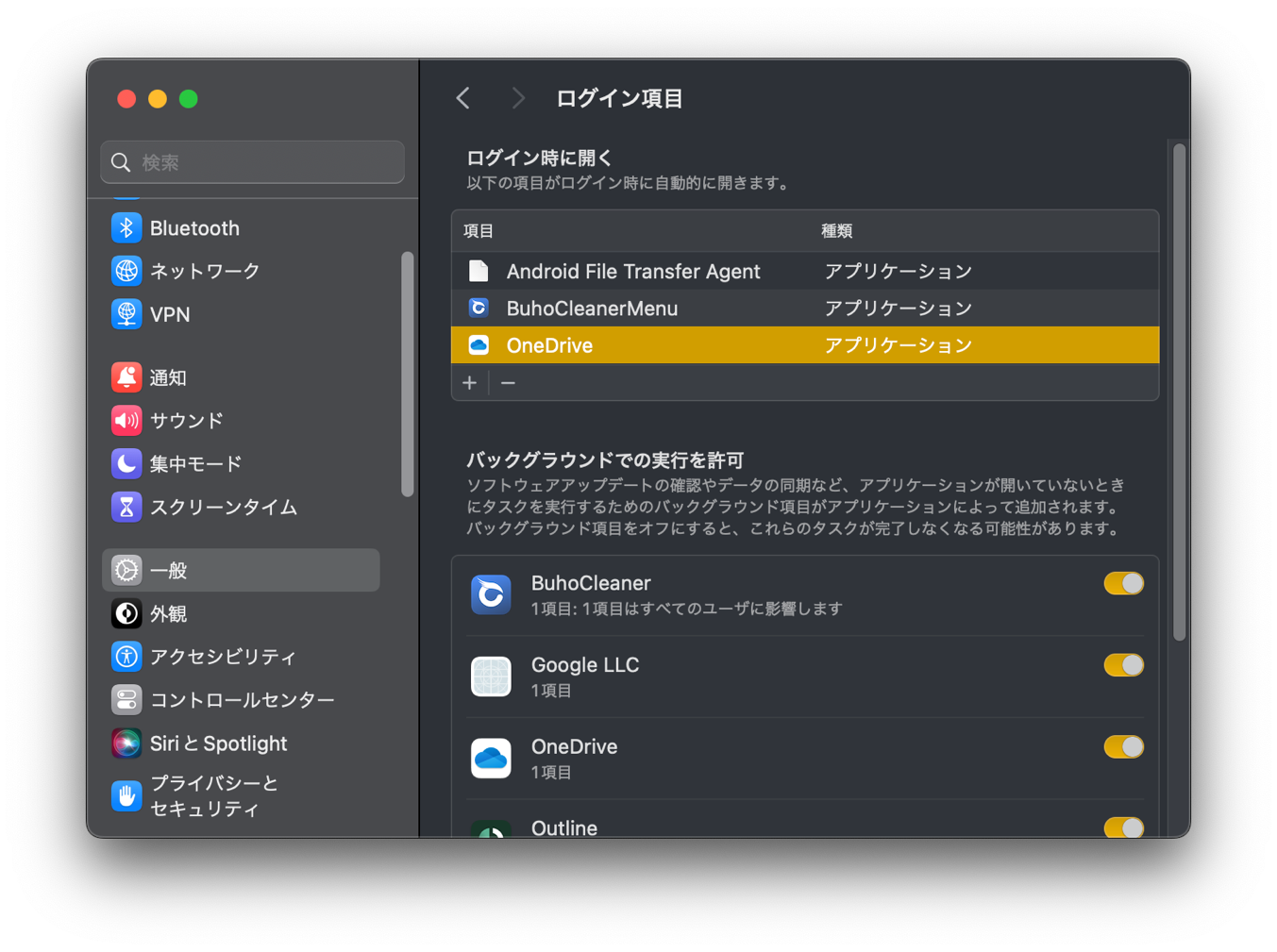1277x952 pixels.
Task: Click the OneDrive cloud icon in login list
Action: (479, 344)
